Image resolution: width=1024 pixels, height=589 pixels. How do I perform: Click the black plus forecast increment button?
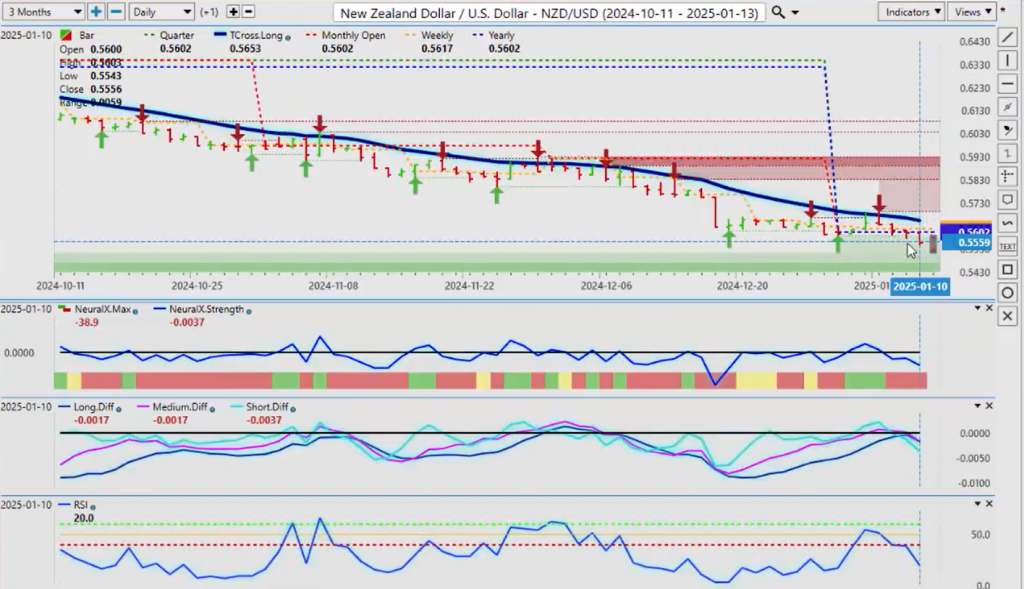coord(233,12)
